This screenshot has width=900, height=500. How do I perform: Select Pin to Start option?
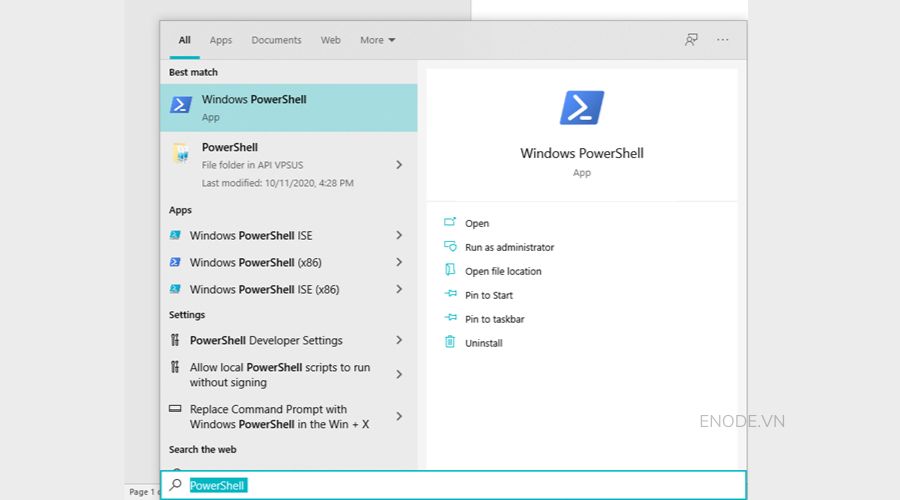click(489, 295)
